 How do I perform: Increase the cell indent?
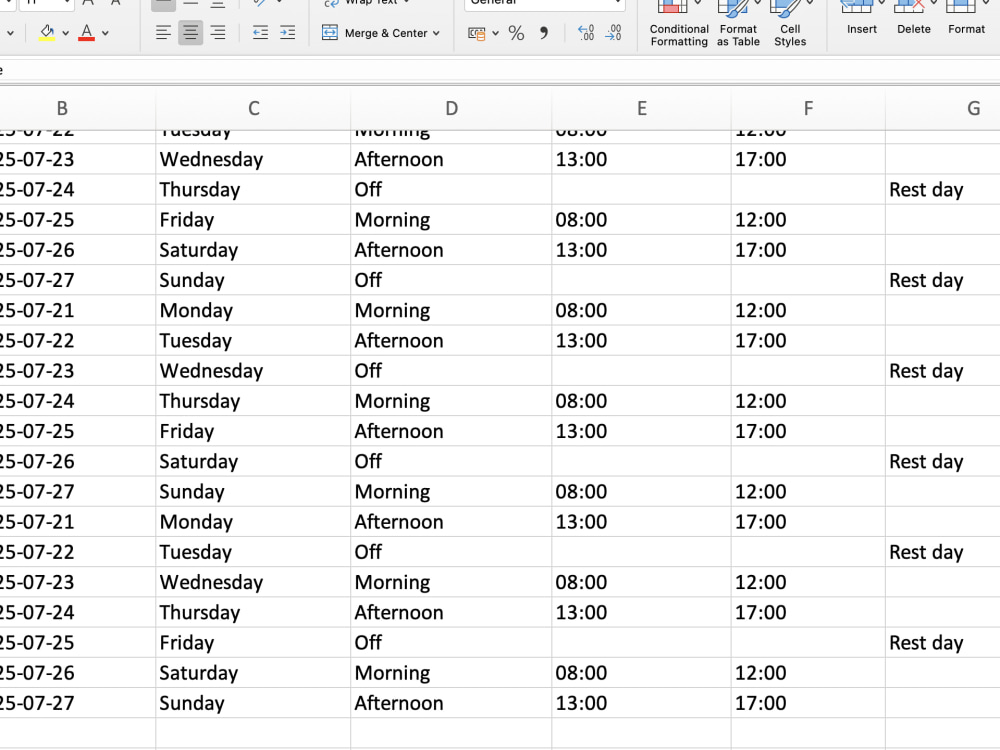pyautogui.click(x=288, y=33)
